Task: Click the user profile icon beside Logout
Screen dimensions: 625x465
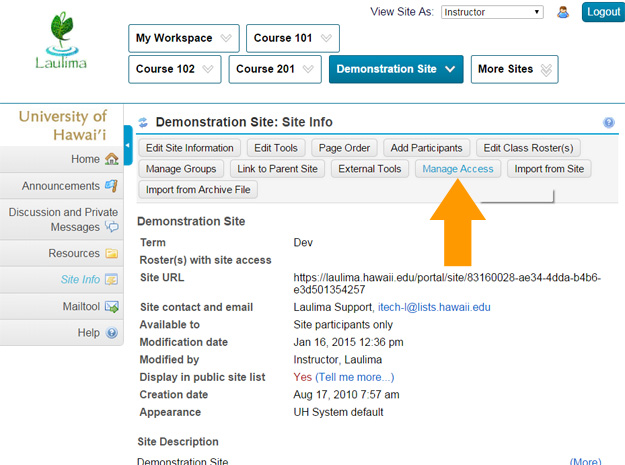Action: pyautogui.click(x=563, y=12)
